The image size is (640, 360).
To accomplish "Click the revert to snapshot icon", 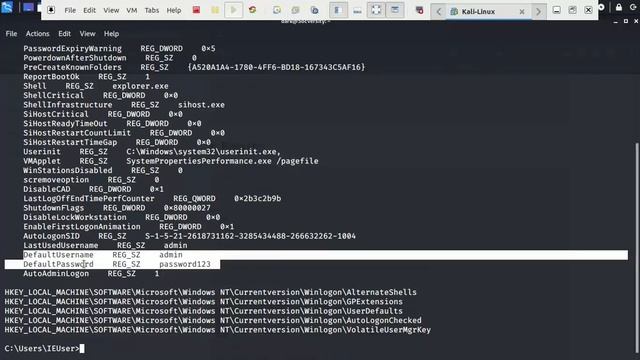I will pos(296,10).
